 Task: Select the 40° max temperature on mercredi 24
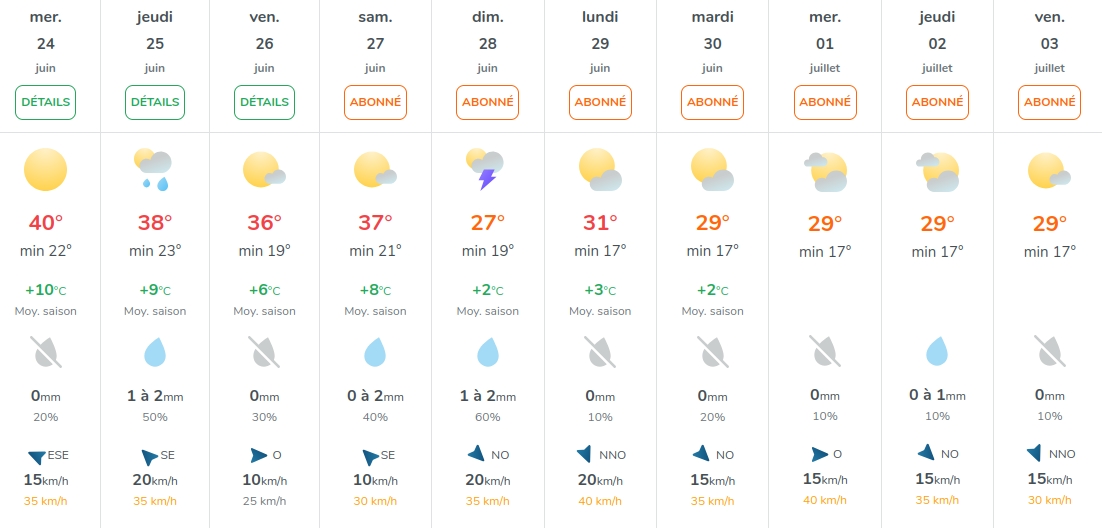pyautogui.click(x=46, y=223)
